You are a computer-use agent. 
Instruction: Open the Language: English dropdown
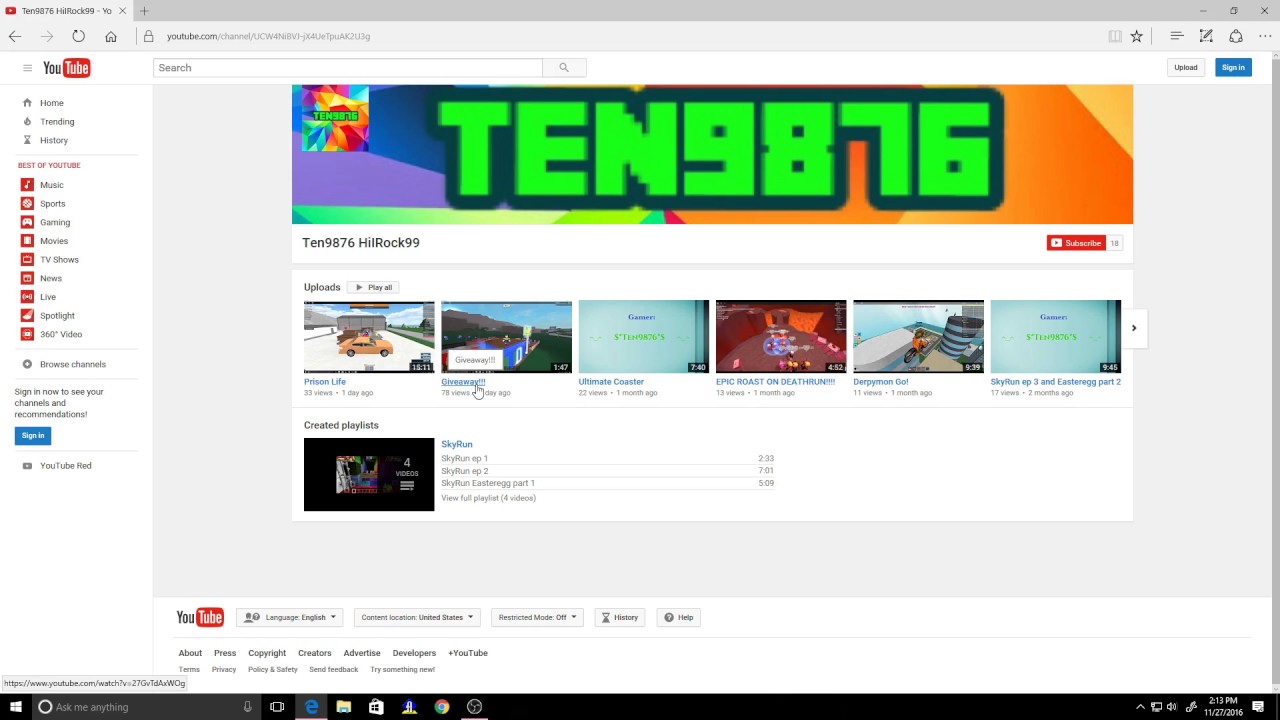pos(290,618)
